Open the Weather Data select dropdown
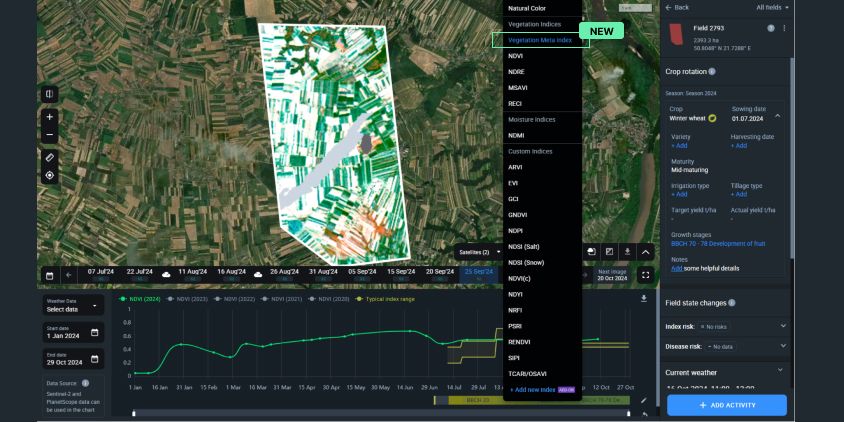Image resolution: width=844 pixels, height=422 pixels. tap(73, 306)
